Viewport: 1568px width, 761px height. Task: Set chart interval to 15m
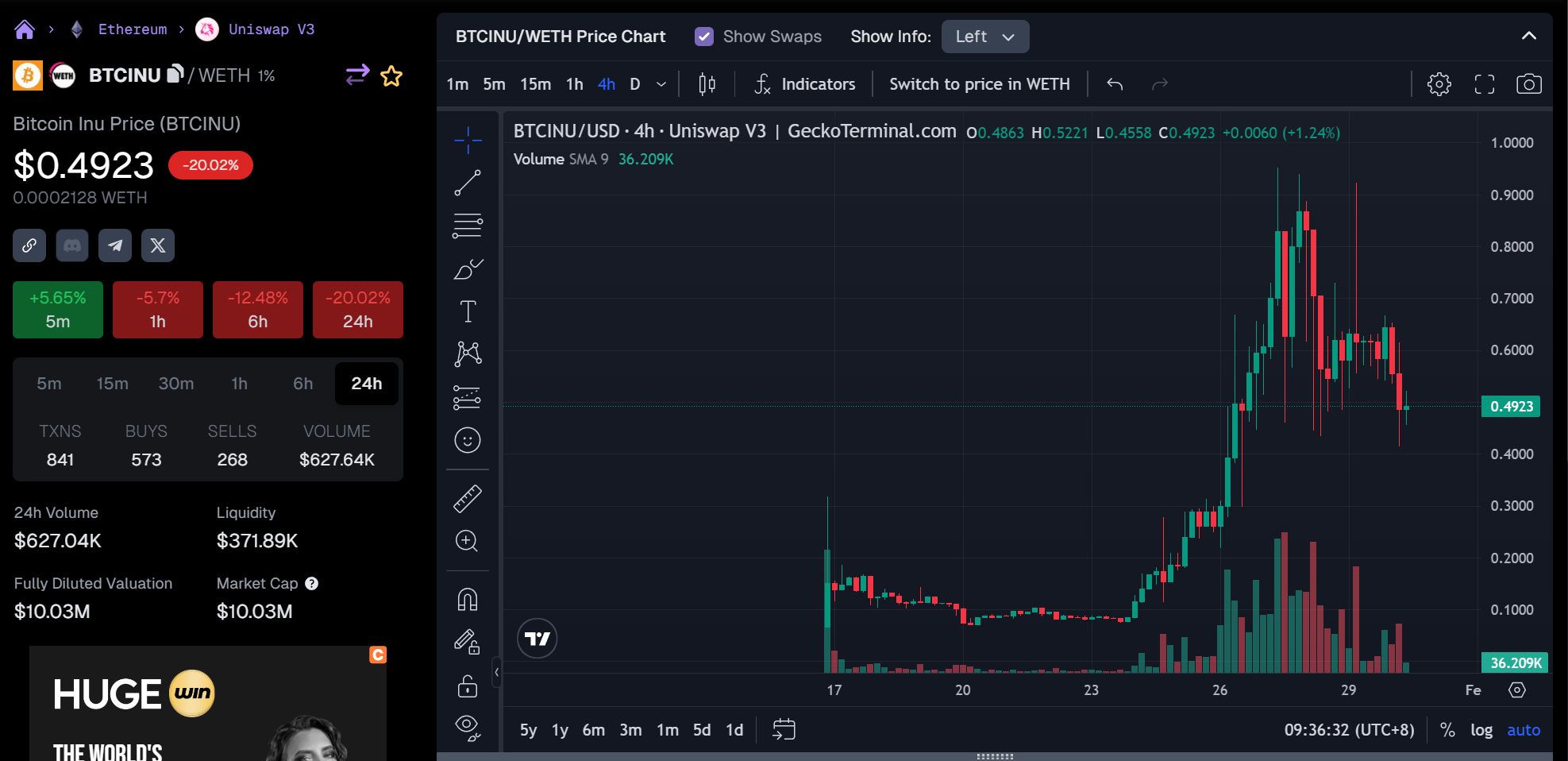coord(536,84)
